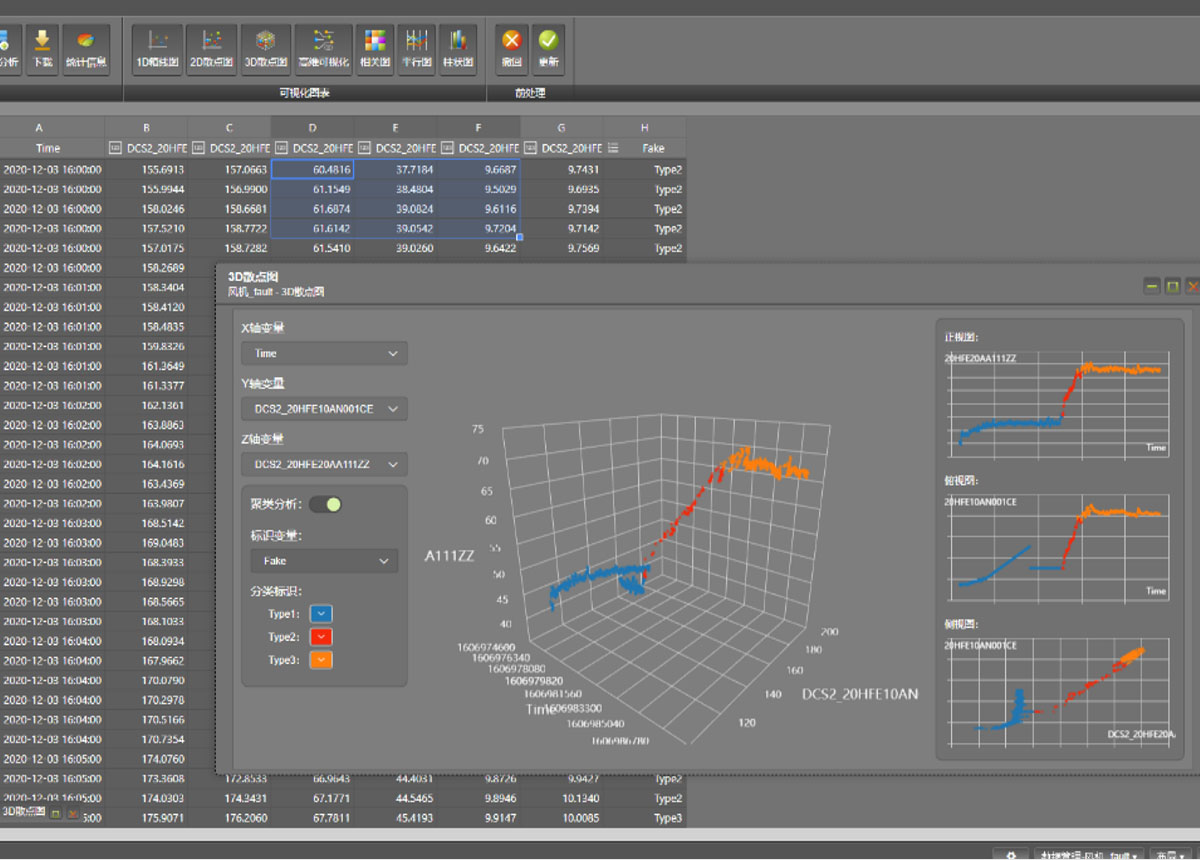Viewport: 1200px width, 860px height.
Task: Open the X轴变量 Time dropdown
Action: (x=324, y=353)
